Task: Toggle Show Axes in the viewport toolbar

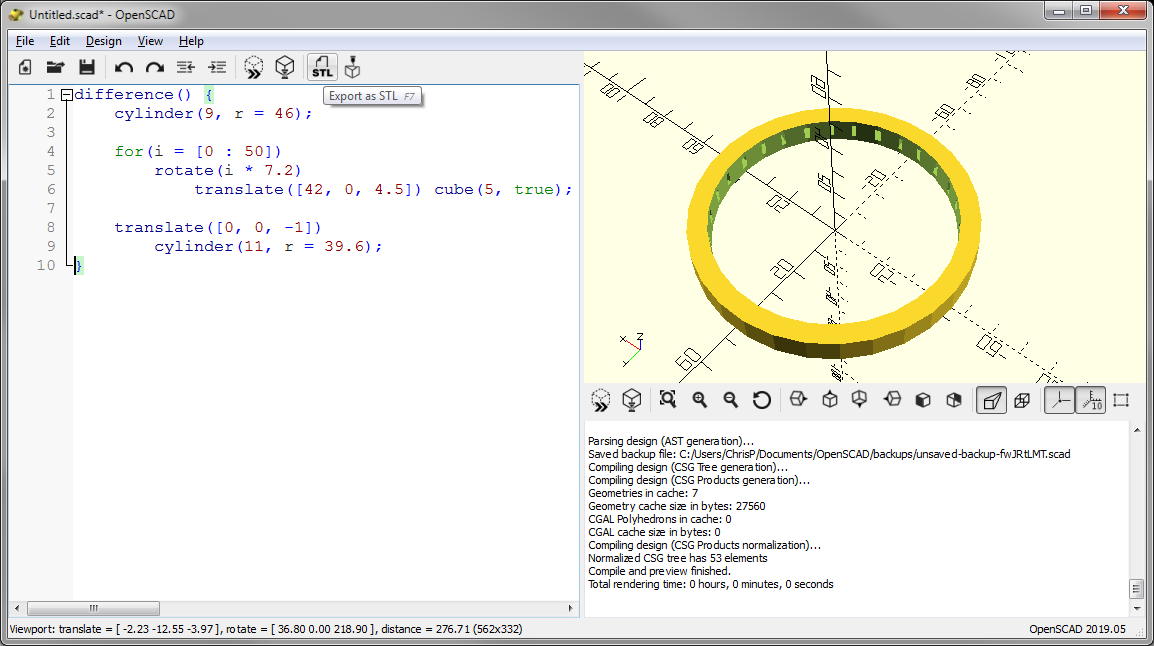Action: (x=1059, y=400)
